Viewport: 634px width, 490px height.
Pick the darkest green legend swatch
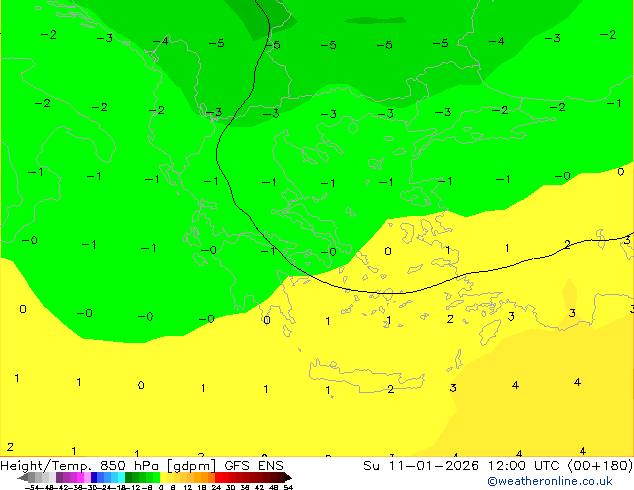(x=129, y=477)
